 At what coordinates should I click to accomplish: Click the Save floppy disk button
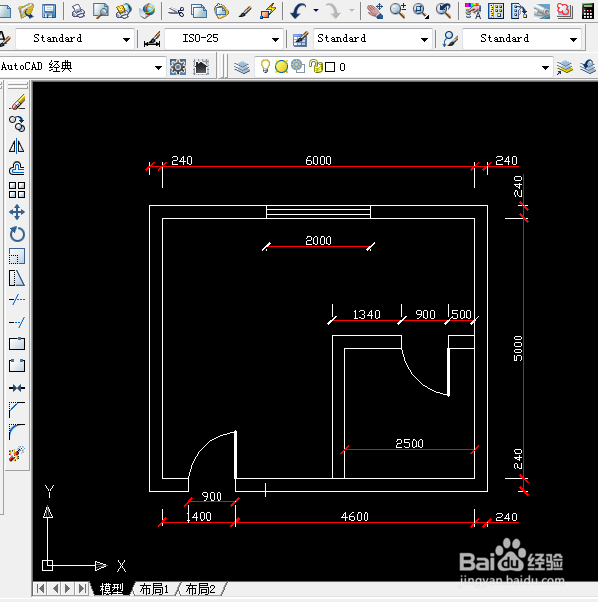pos(49,11)
